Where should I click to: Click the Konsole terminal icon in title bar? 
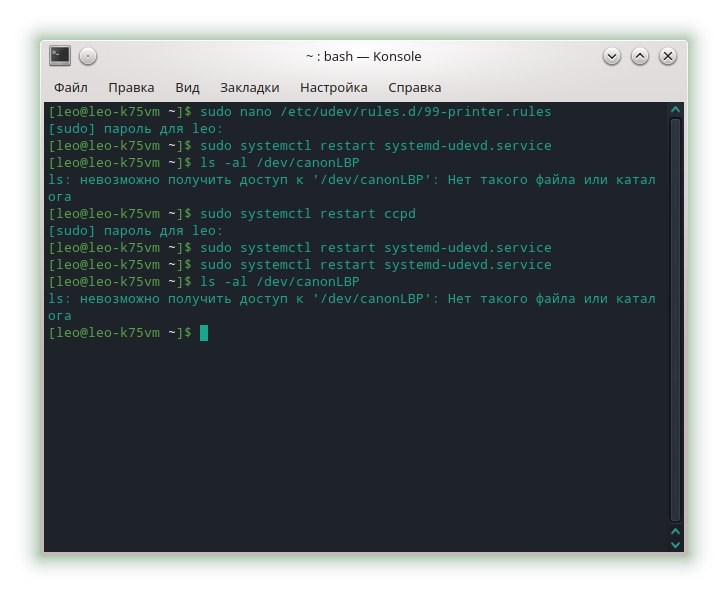coord(60,56)
